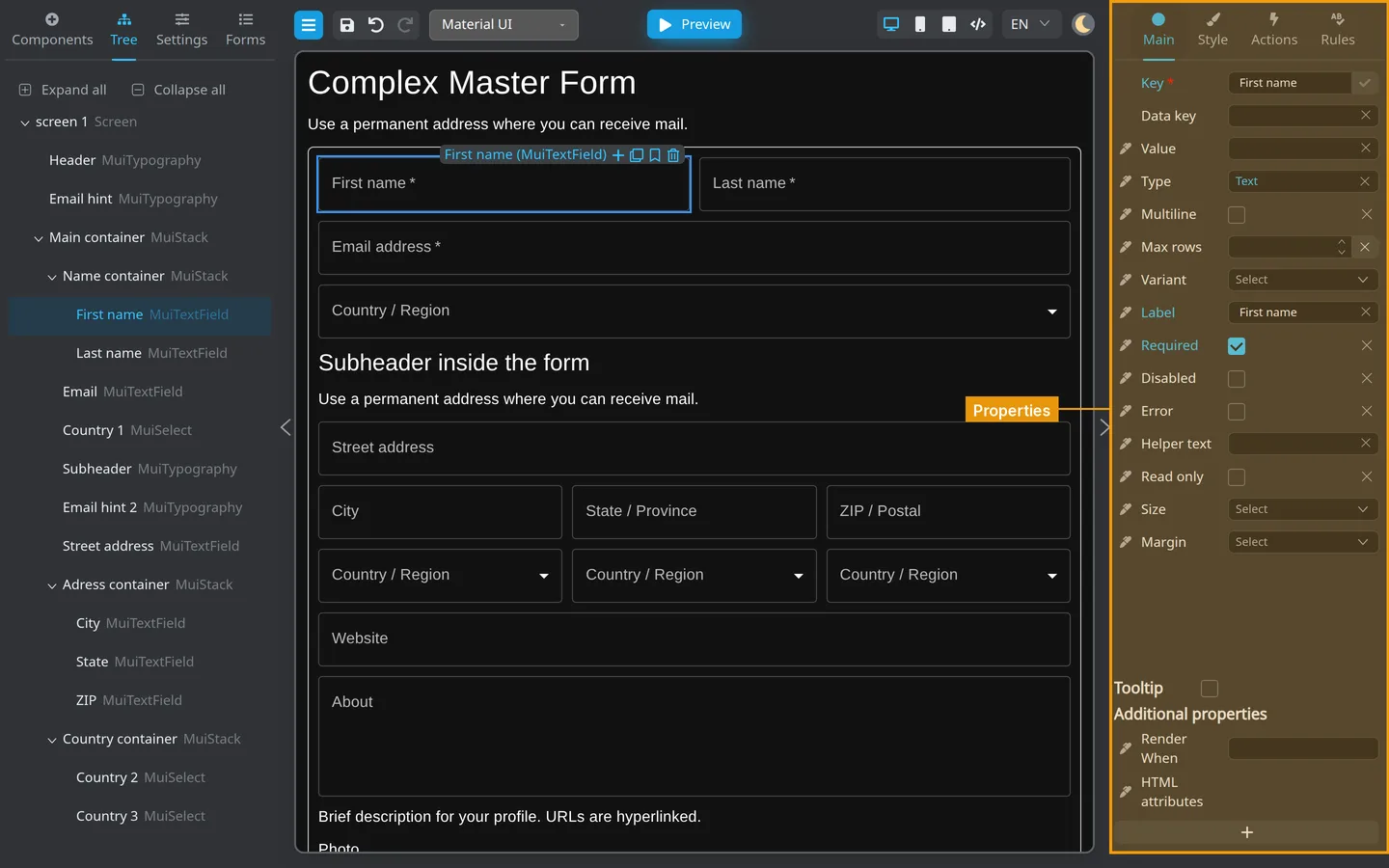Uncheck the Required checkbox
This screenshot has height=868, width=1389.
(1237, 346)
